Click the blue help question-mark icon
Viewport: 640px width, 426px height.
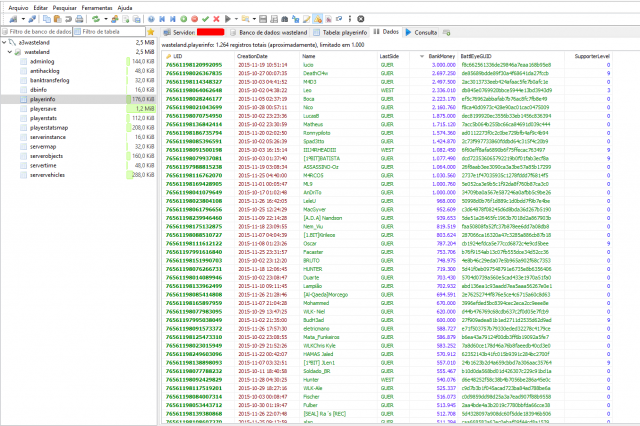(151, 19)
